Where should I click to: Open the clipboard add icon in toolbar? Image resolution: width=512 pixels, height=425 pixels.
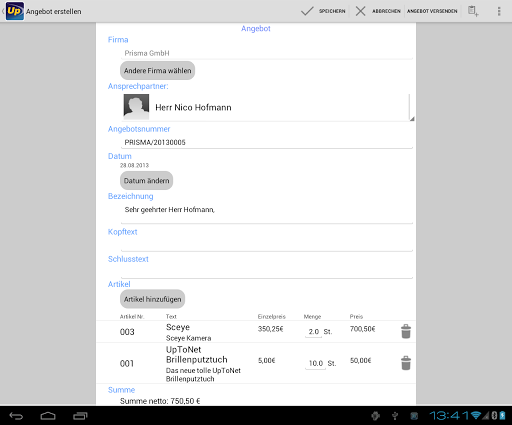[x=473, y=11]
